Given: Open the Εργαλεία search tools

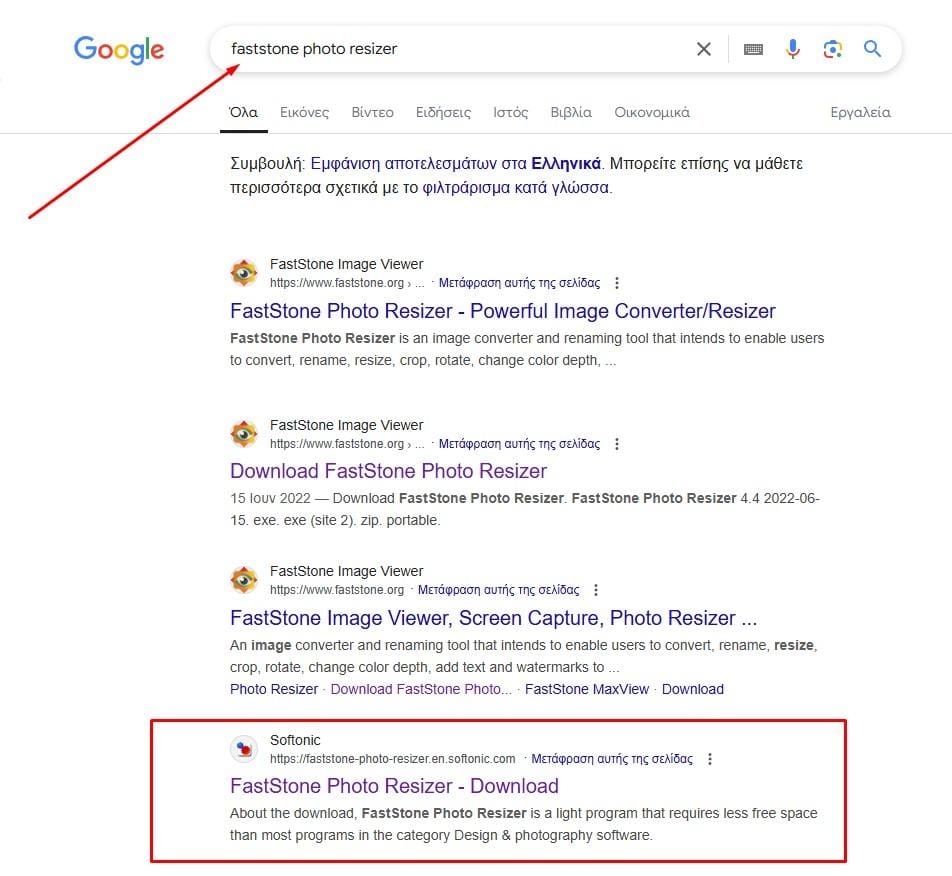Looking at the screenshot, I should tap(860, 112).
